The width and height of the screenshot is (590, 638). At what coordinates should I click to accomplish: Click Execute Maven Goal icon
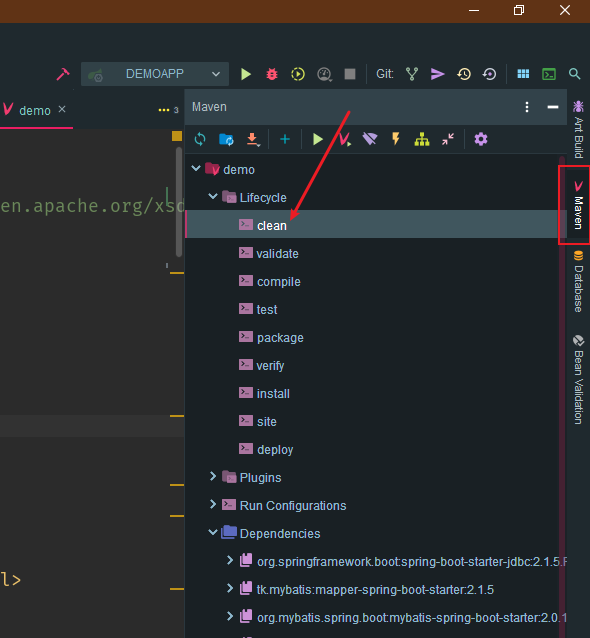tap(345, 139)
